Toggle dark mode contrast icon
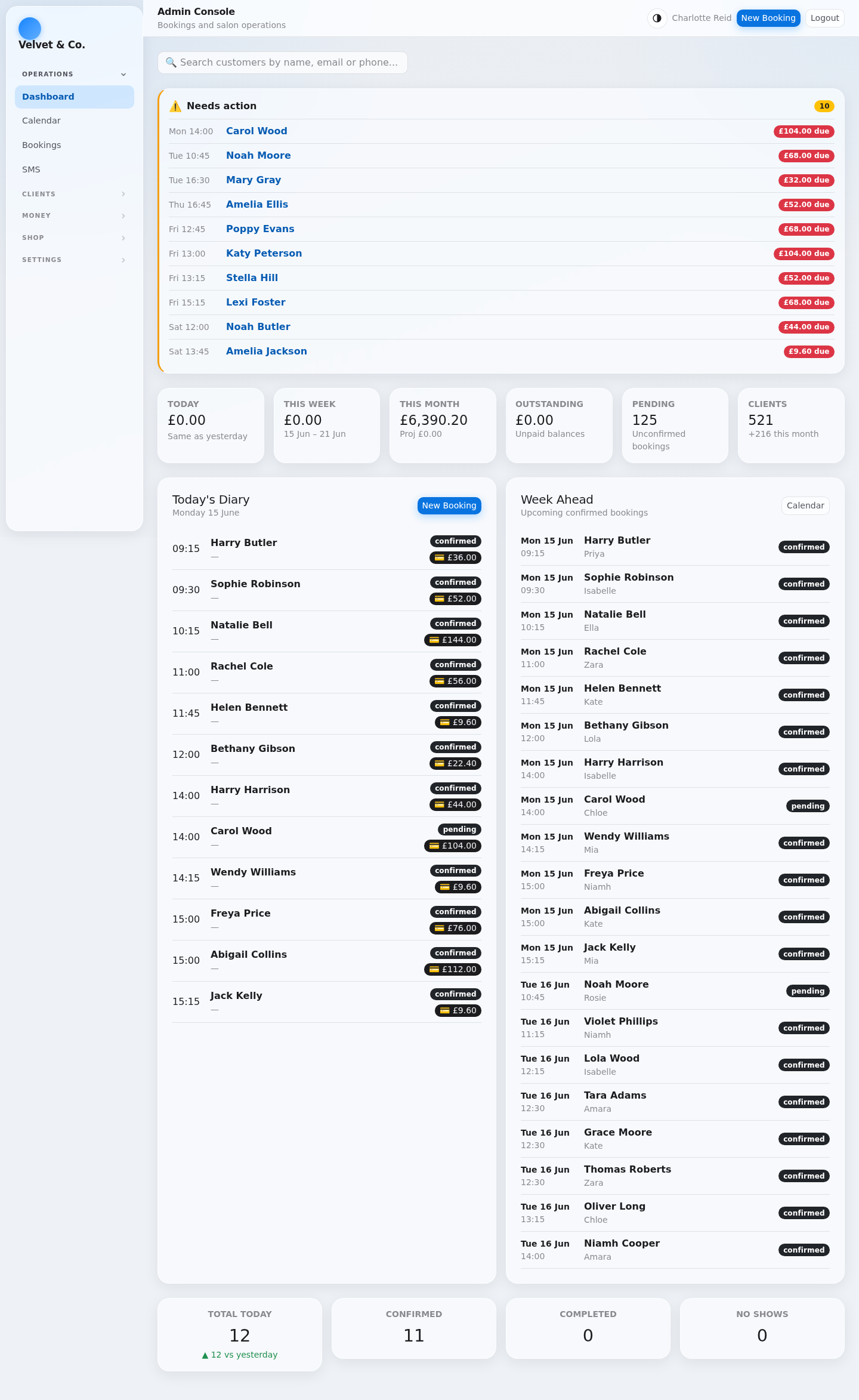The image size is (859, 1400). [657, 18]
